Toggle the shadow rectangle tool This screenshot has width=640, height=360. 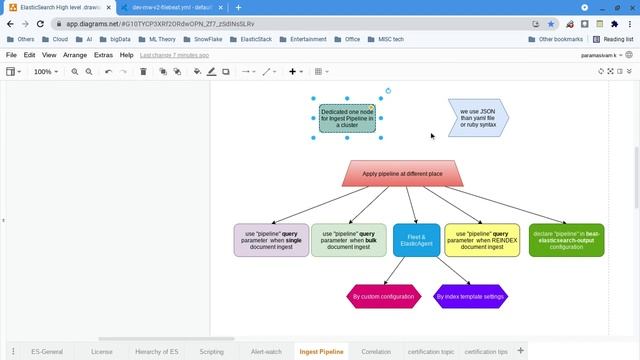226,72
